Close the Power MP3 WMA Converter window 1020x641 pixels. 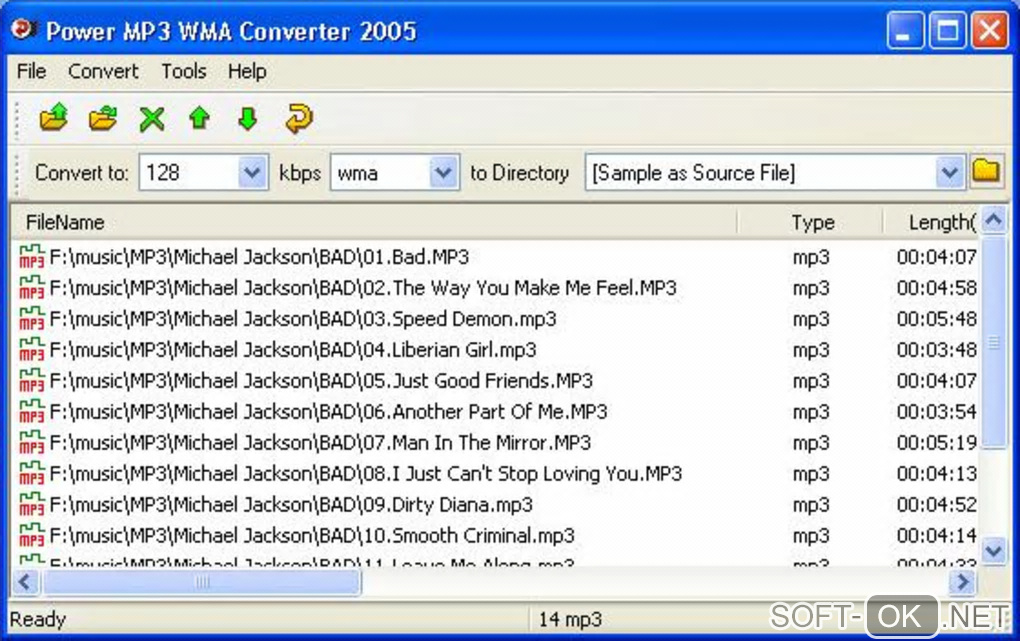pos(989,30)
